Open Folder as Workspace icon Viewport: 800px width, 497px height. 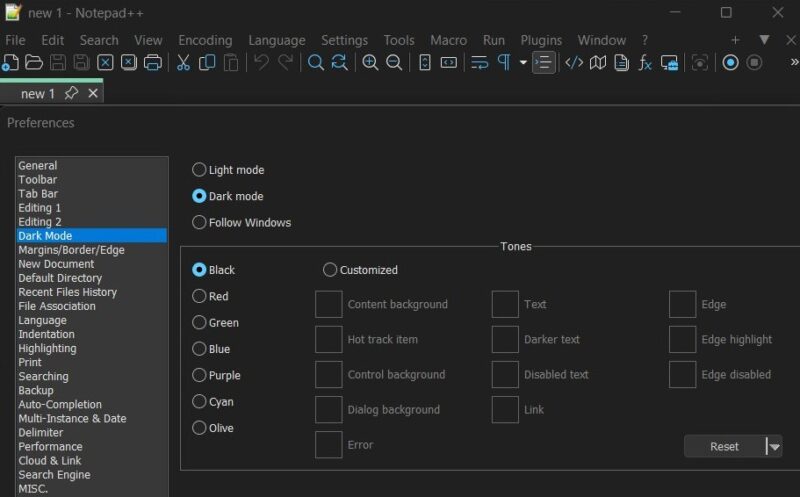pyautogui.click(x=669, y=63)
